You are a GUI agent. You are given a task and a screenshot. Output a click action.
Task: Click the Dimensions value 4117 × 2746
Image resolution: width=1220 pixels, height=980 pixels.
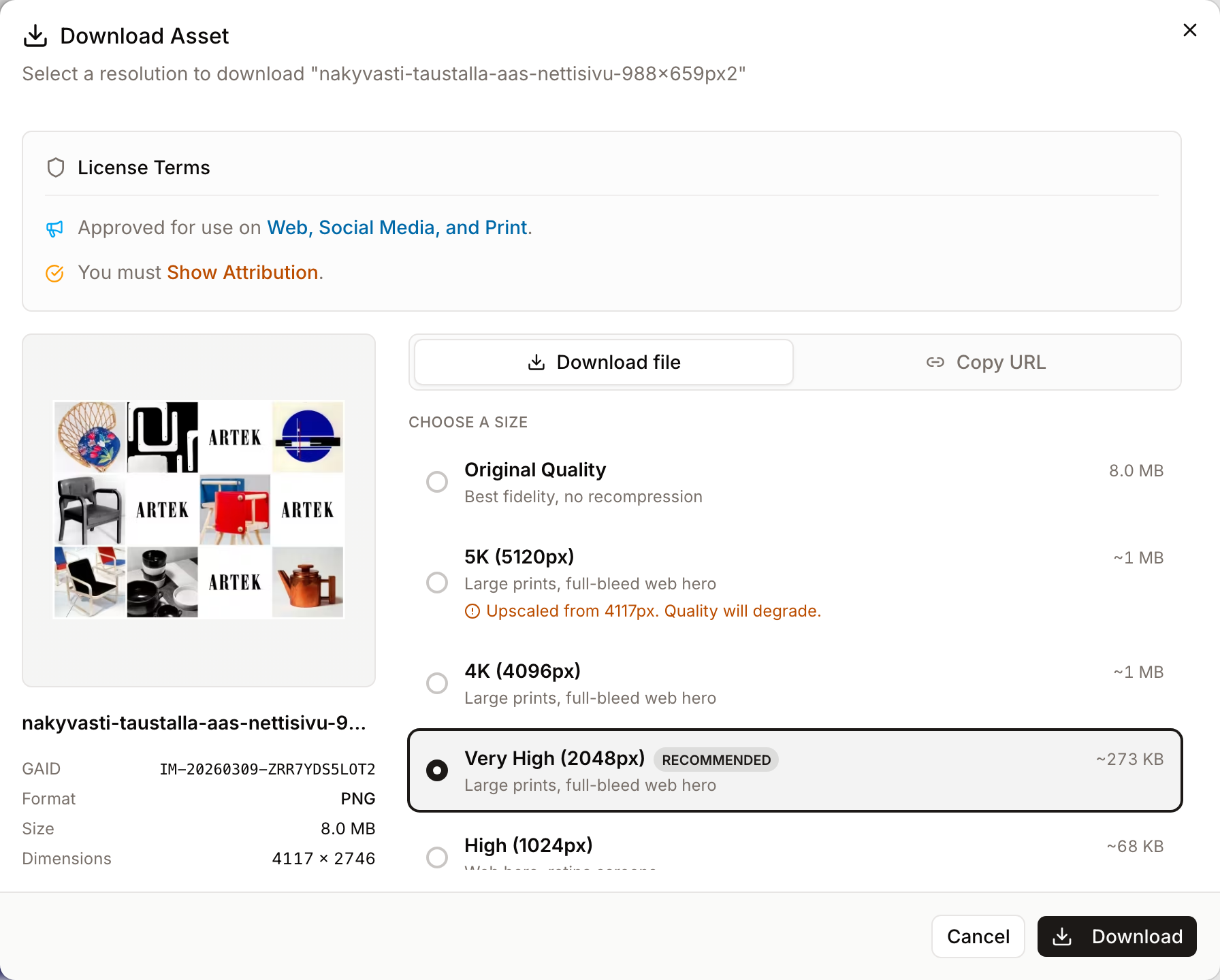click(x=323, y=859)
